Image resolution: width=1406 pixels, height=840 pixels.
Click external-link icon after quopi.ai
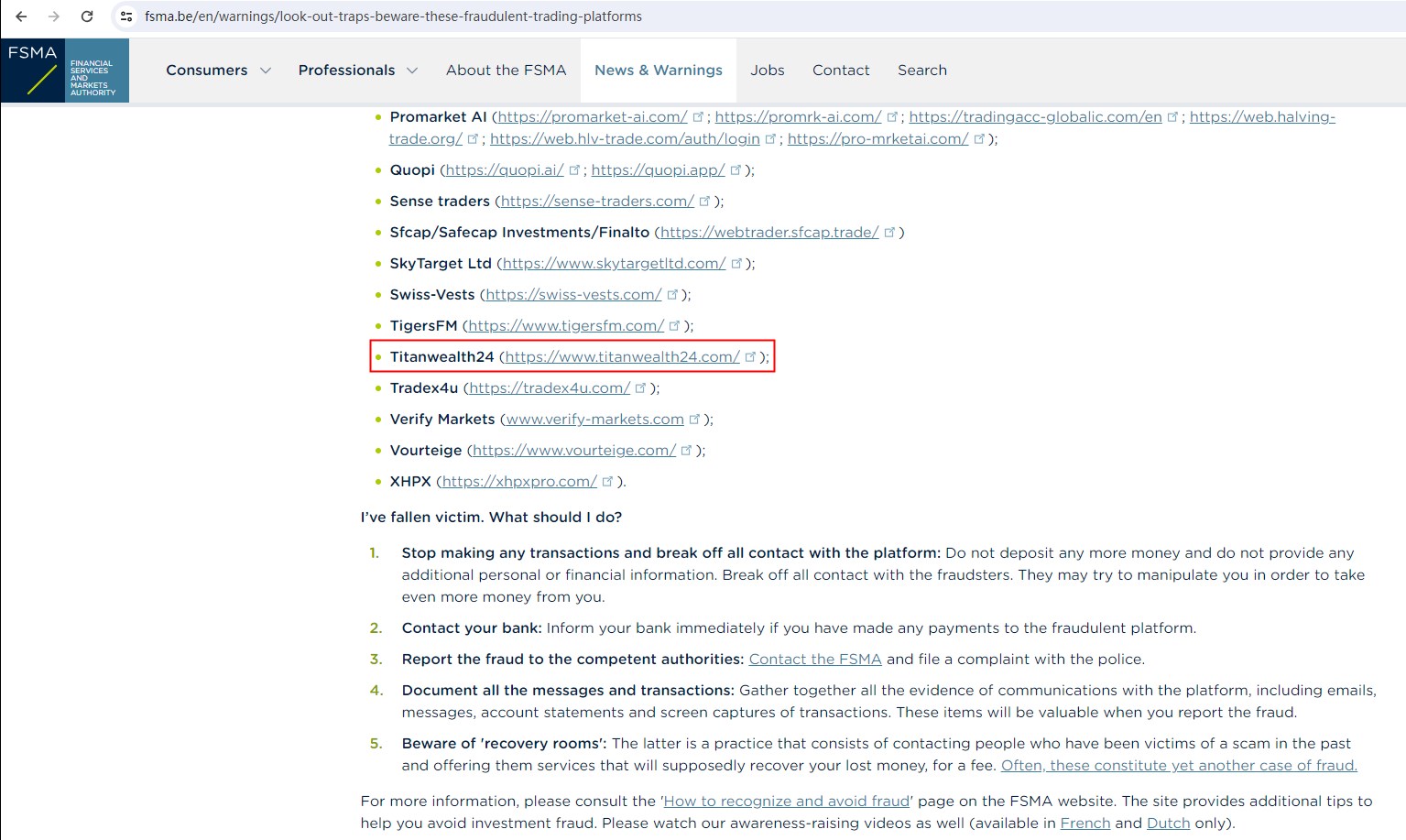pos(574,170)
